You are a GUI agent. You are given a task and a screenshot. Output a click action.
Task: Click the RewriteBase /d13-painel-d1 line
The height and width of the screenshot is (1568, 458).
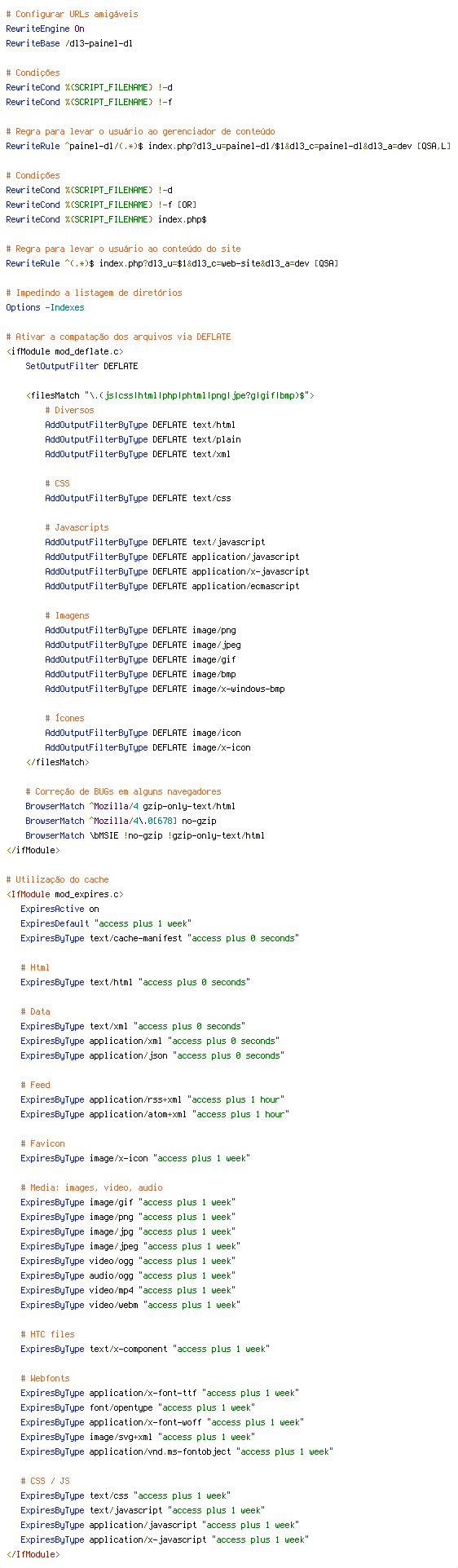[x=69, y=43]
